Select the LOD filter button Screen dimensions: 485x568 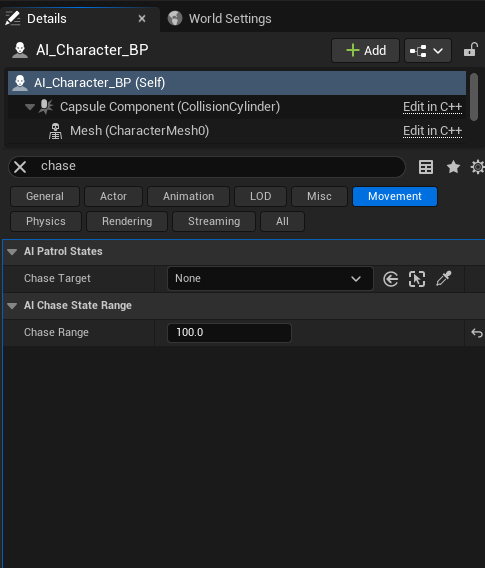coord(260,196)
